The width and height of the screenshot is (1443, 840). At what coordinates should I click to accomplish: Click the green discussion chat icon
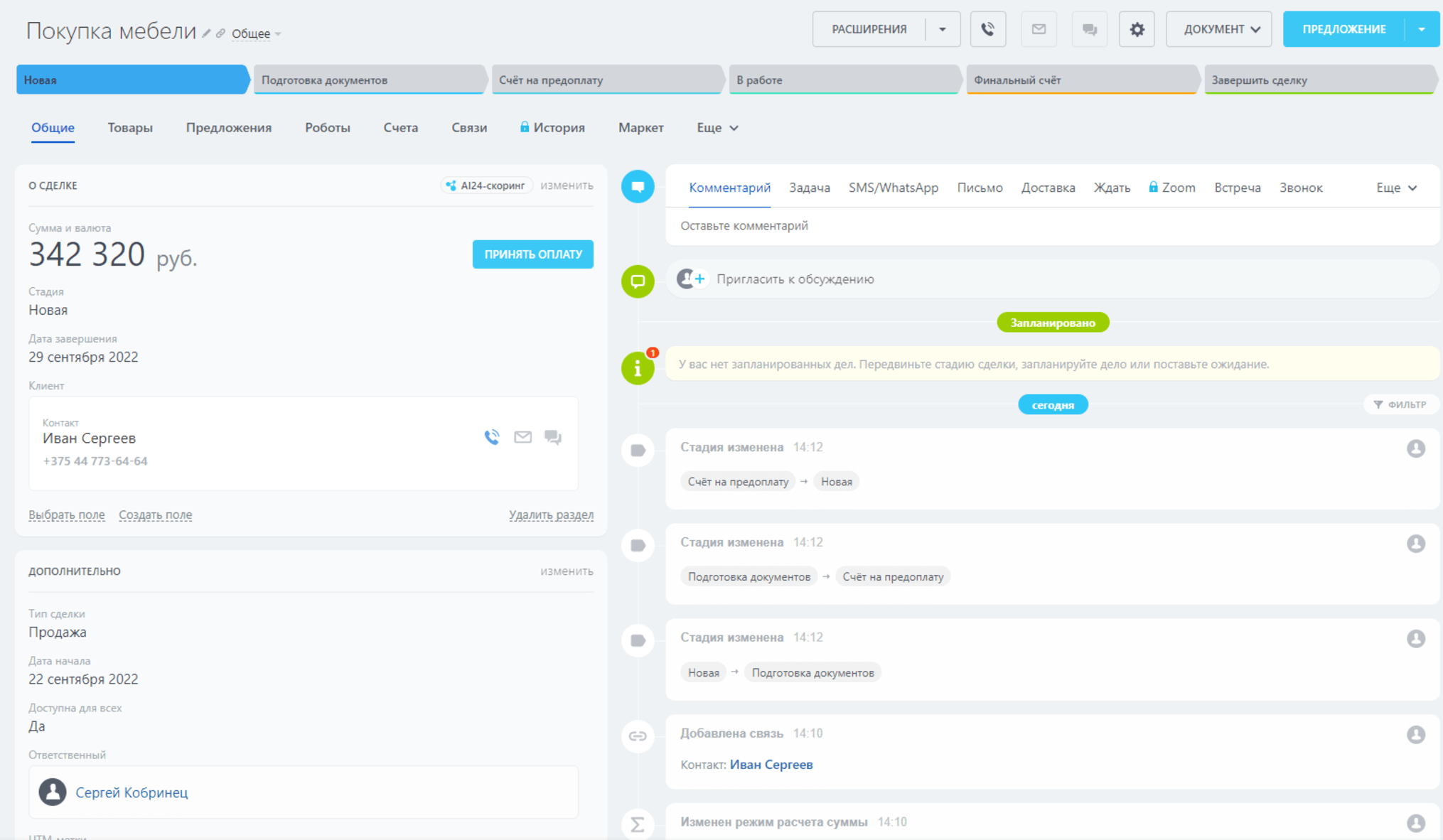[x=638, y=281]
